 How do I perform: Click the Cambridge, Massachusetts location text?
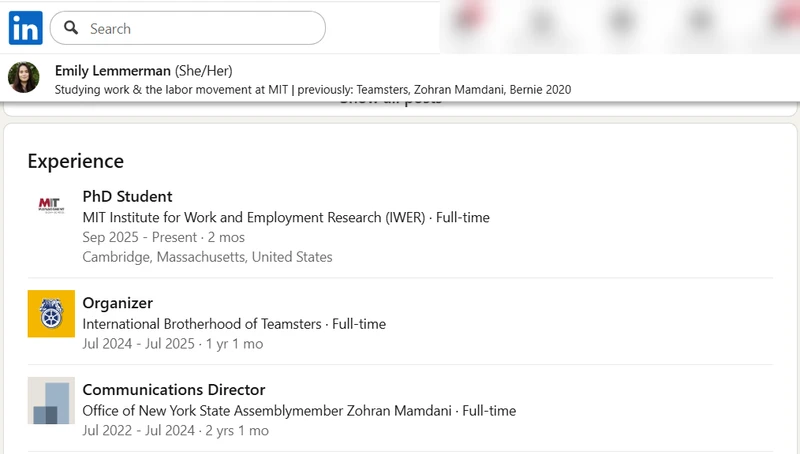(207, 257)
